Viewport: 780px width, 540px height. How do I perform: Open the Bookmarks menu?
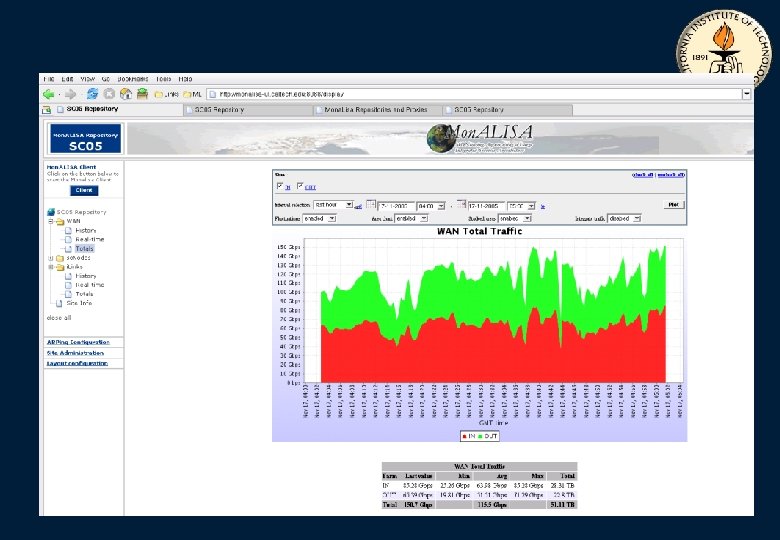click(133, 79)
